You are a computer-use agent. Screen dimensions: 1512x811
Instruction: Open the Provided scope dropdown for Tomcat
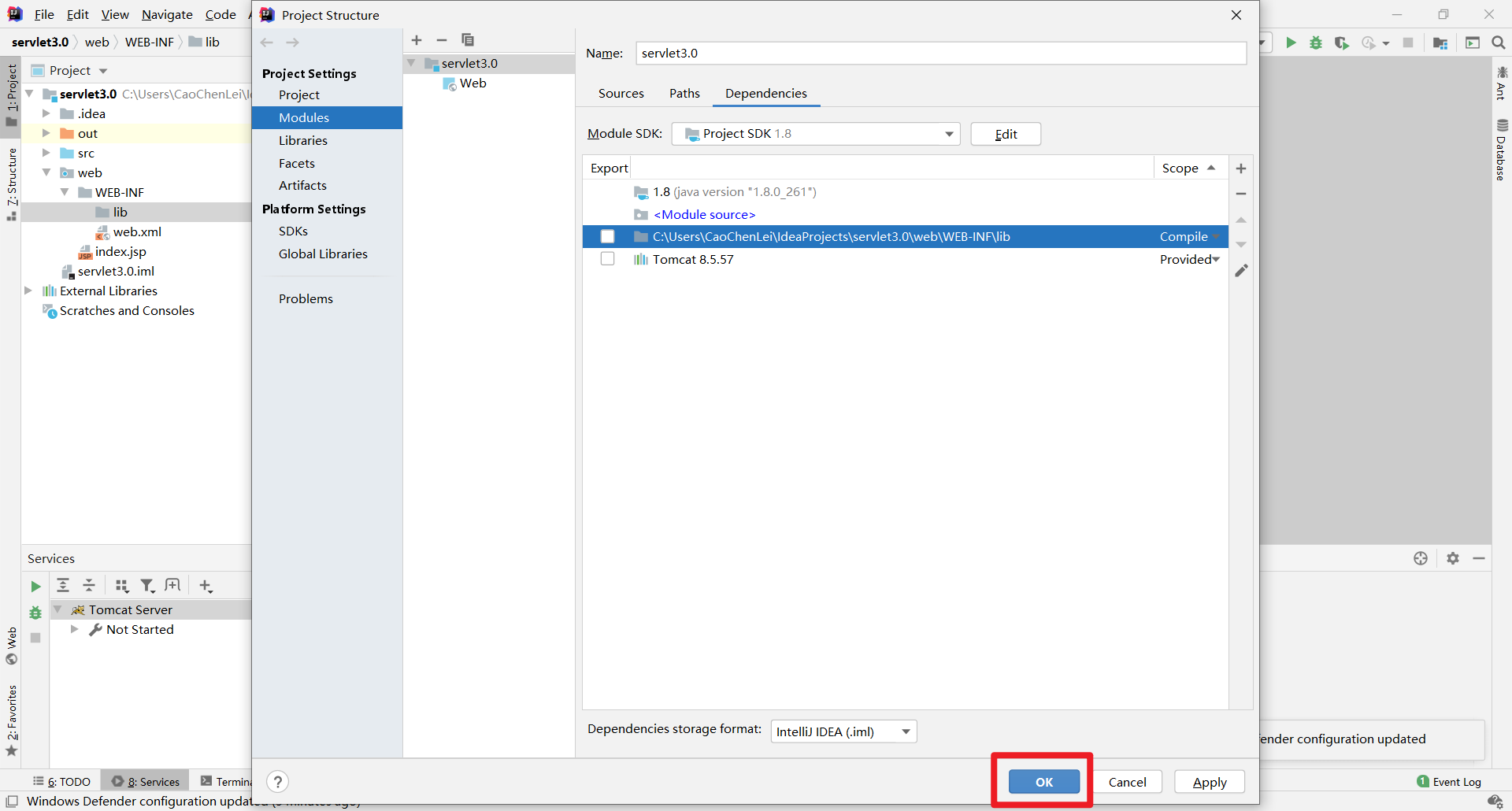[1189, 259]
